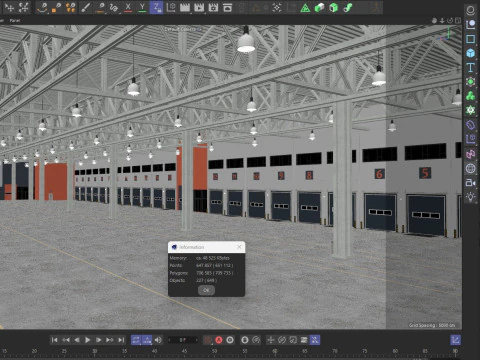Close the Information dialog
480x360 pixels.
tap(239, 247)
